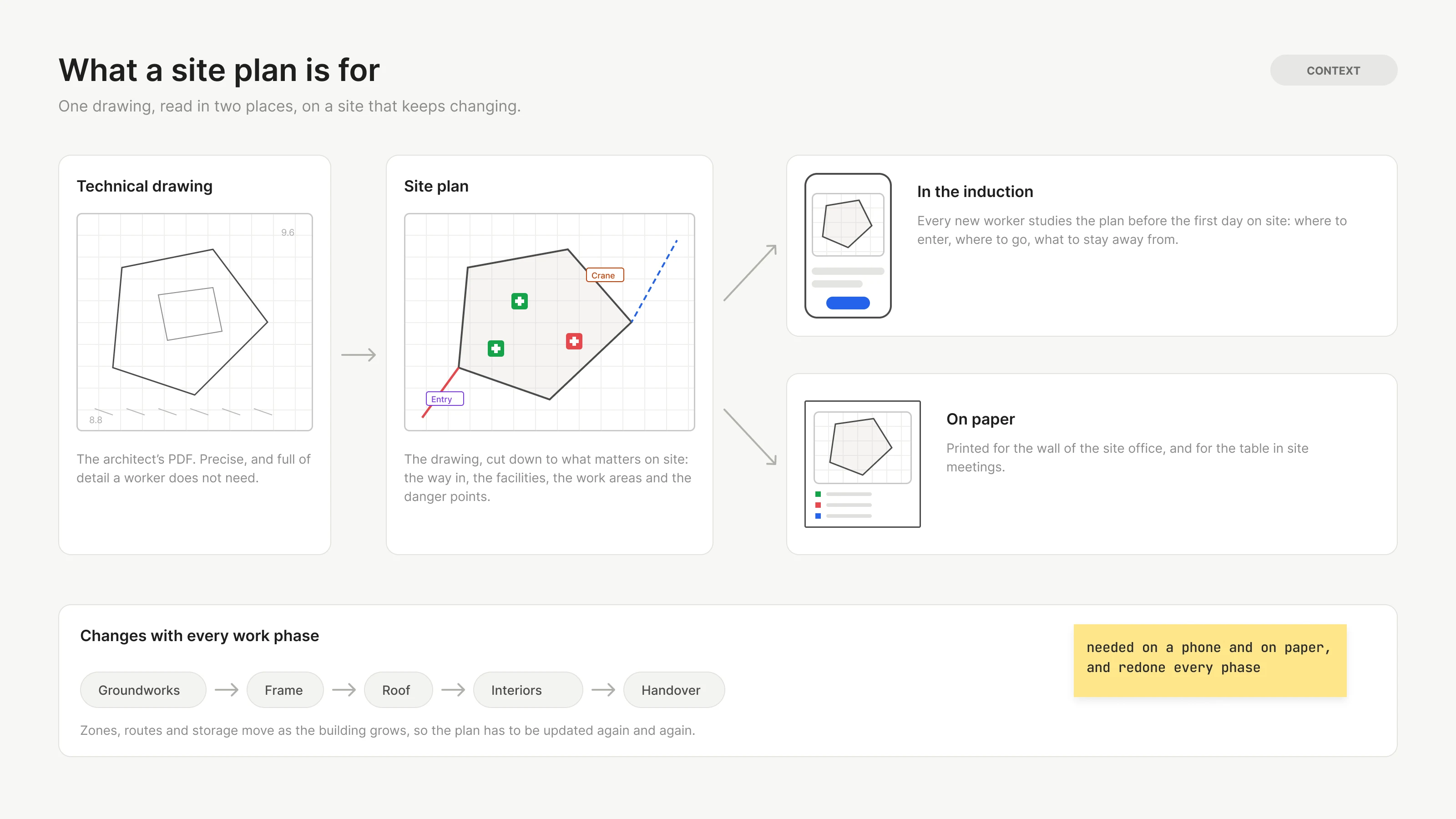Click the 8.8 dimension label
Viewport: 1456px width, 819px height.
click(96, 420)
